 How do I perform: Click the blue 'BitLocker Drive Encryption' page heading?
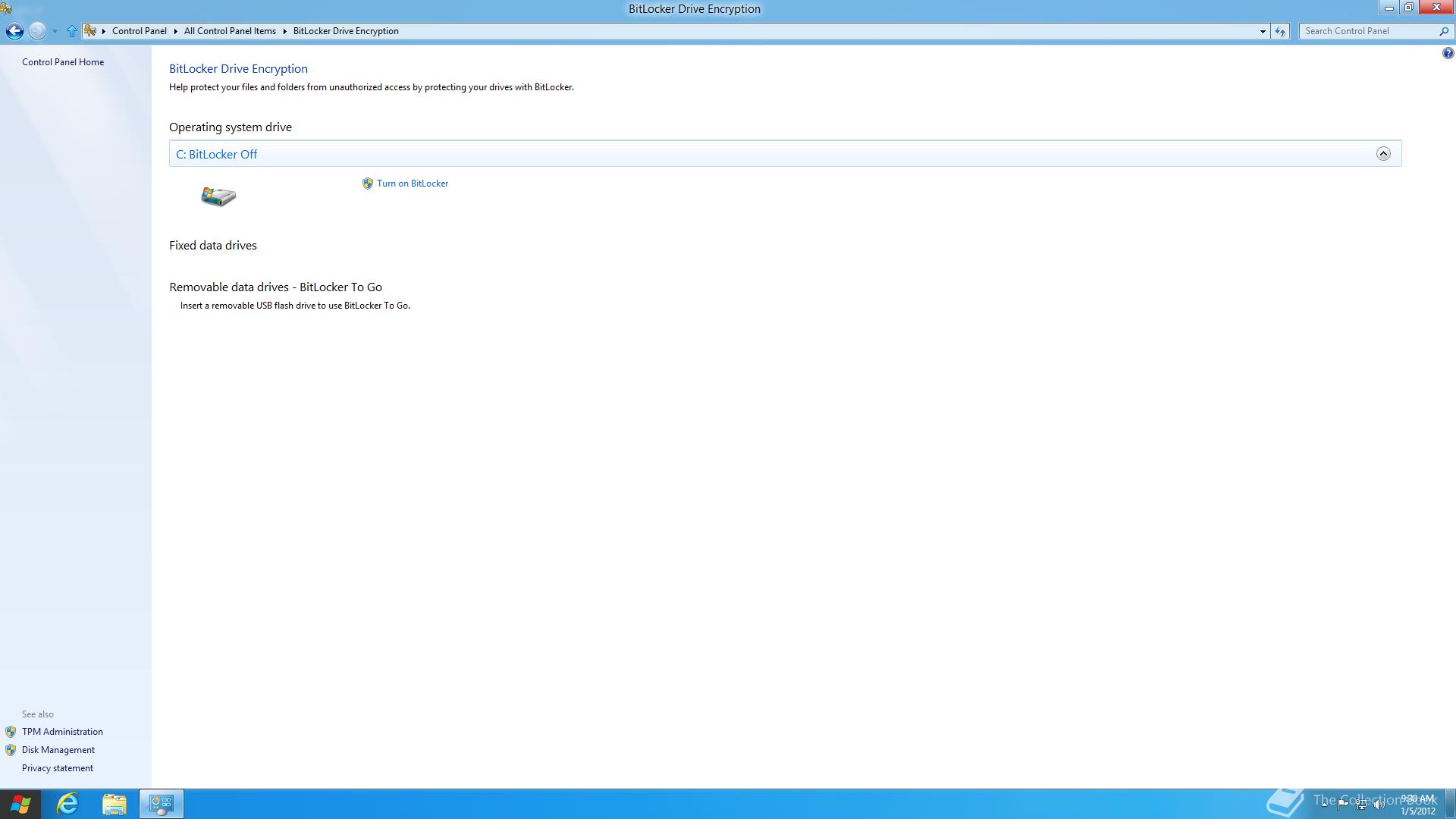pyautogui.click(x=238, y=69)
